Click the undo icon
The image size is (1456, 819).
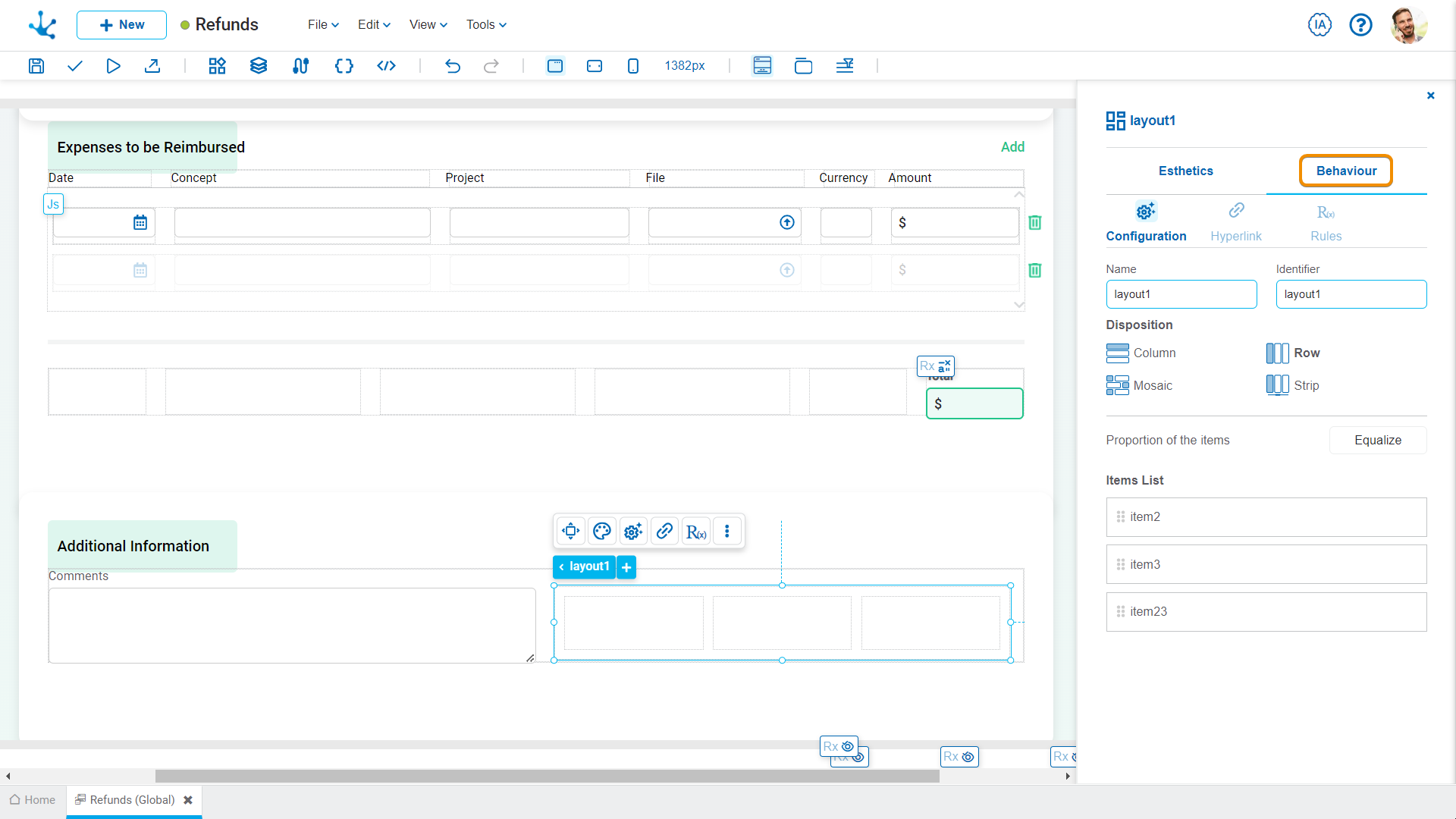click(x=453, y=65)
